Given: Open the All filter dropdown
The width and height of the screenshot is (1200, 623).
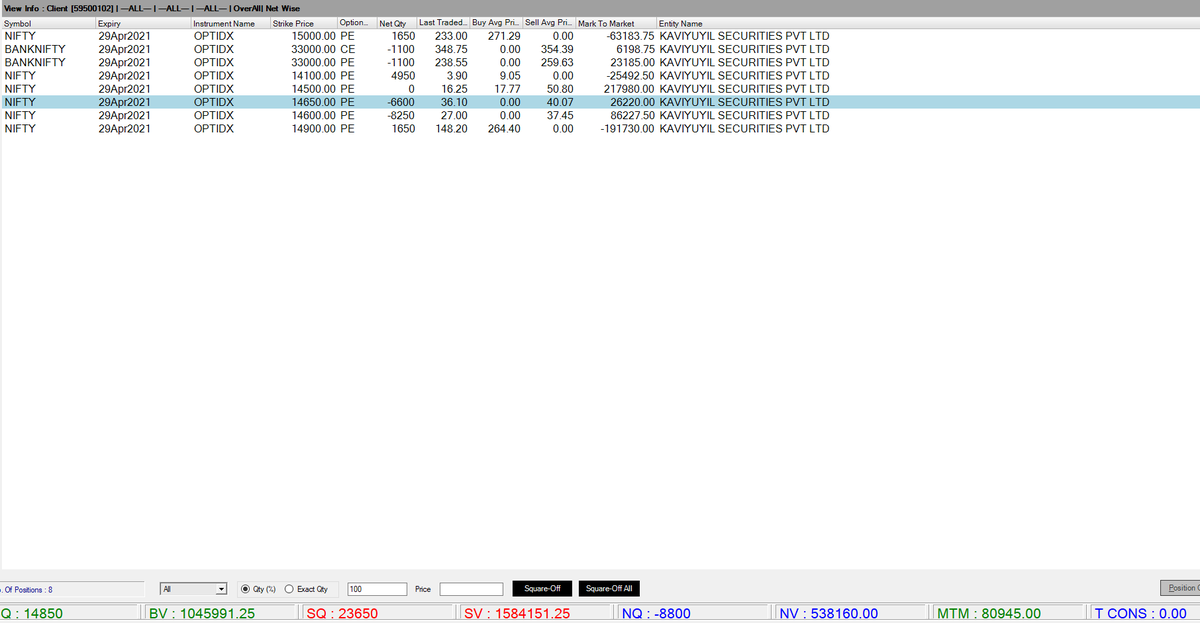Looking at the screenshot, I should pyautogui.click(x=194, y=589).
